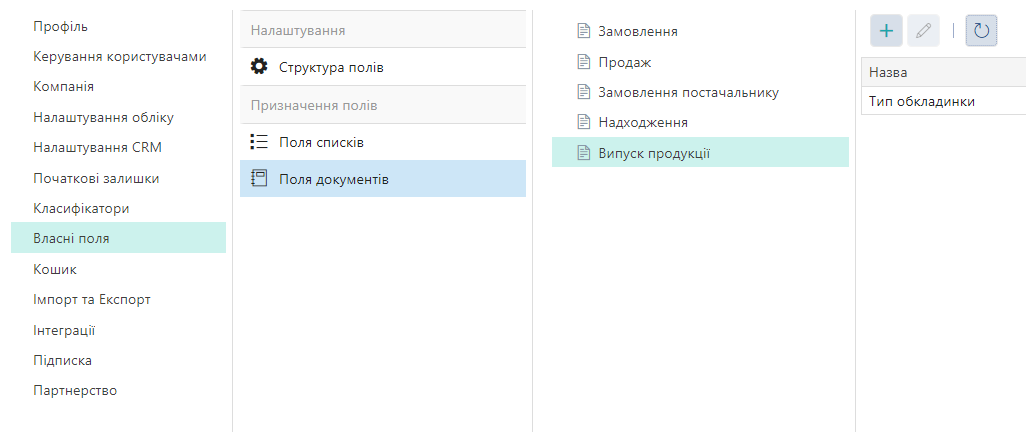Click the document icon beside Замовлення
Image resolution: width=1026 pixels, height=432 pixels.
coord(584,31)
